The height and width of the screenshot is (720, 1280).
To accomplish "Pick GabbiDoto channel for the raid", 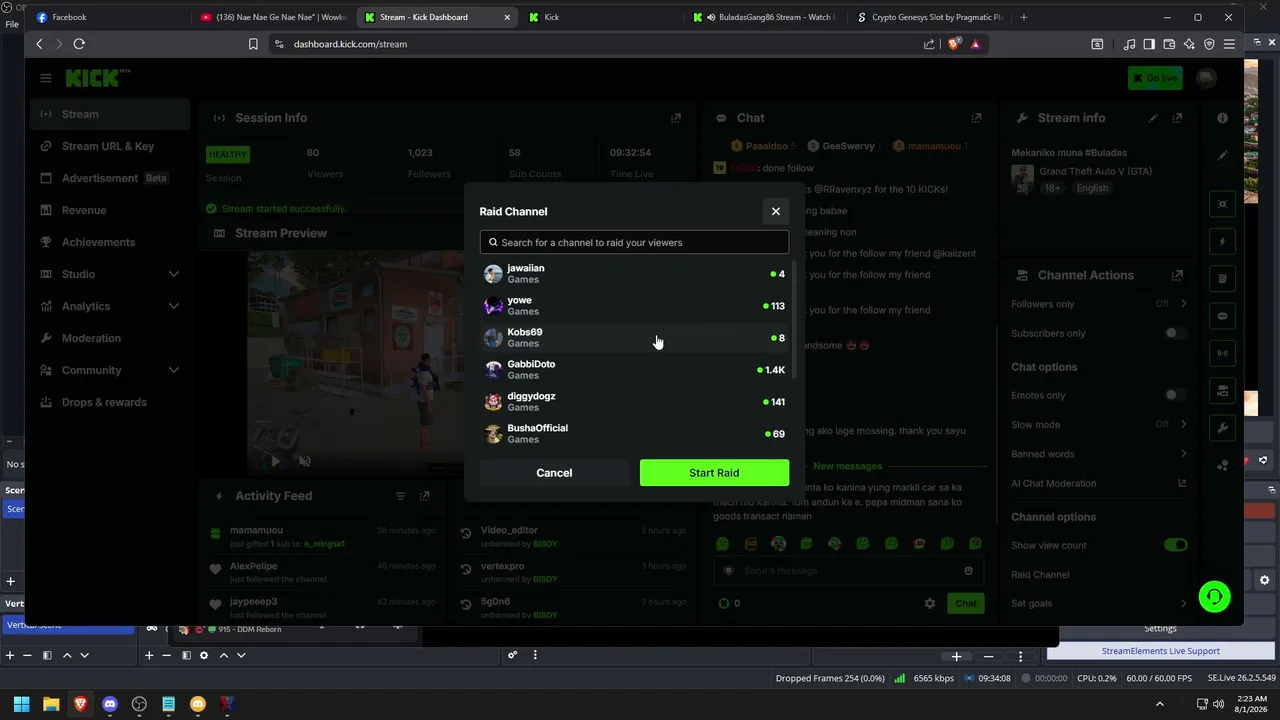I will (x=634, y=370).
